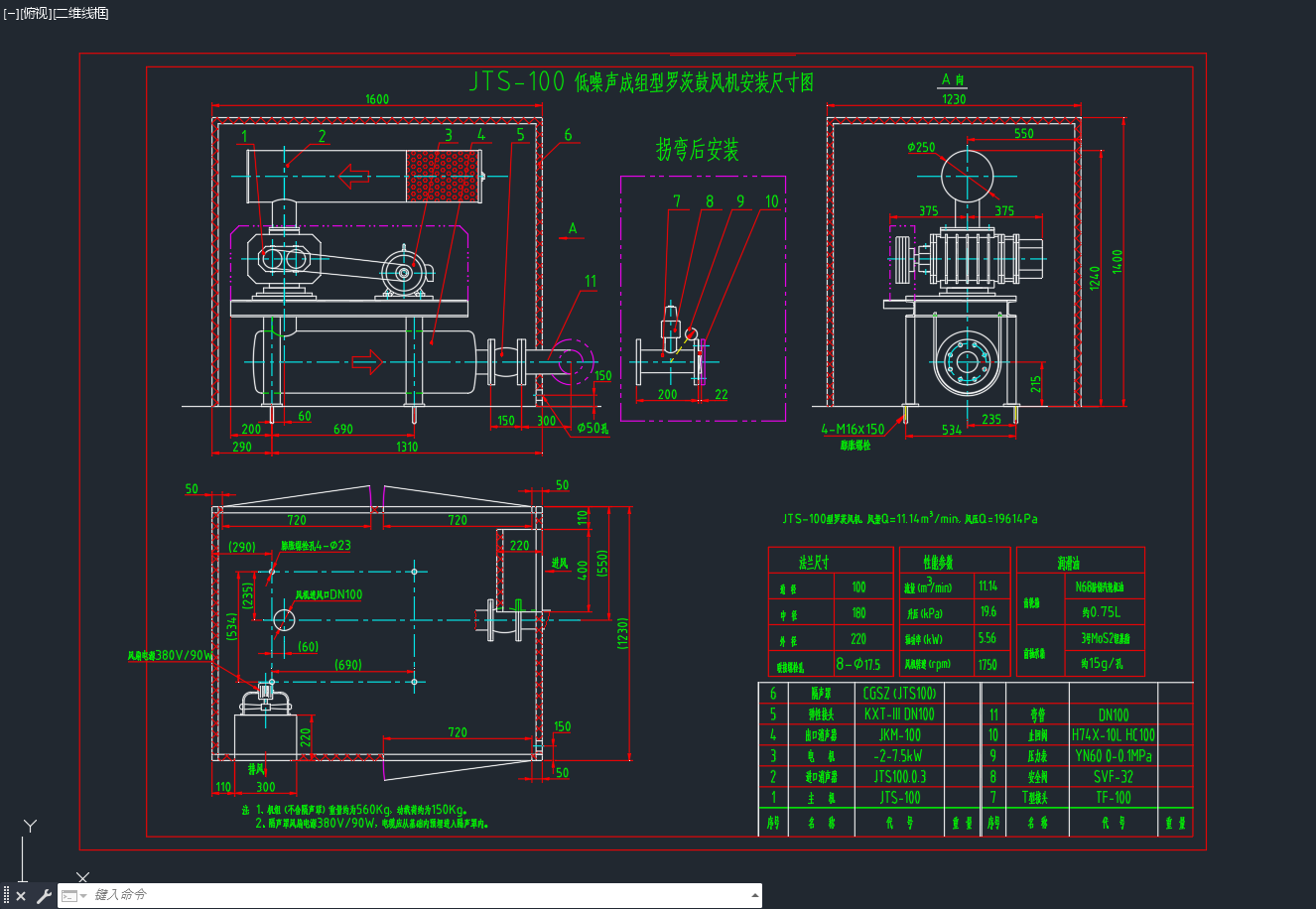Viewport: 1316px width, 909px height.
Task: Select the KXT-III DN100 parts list cell
Action: coord(899,714)
